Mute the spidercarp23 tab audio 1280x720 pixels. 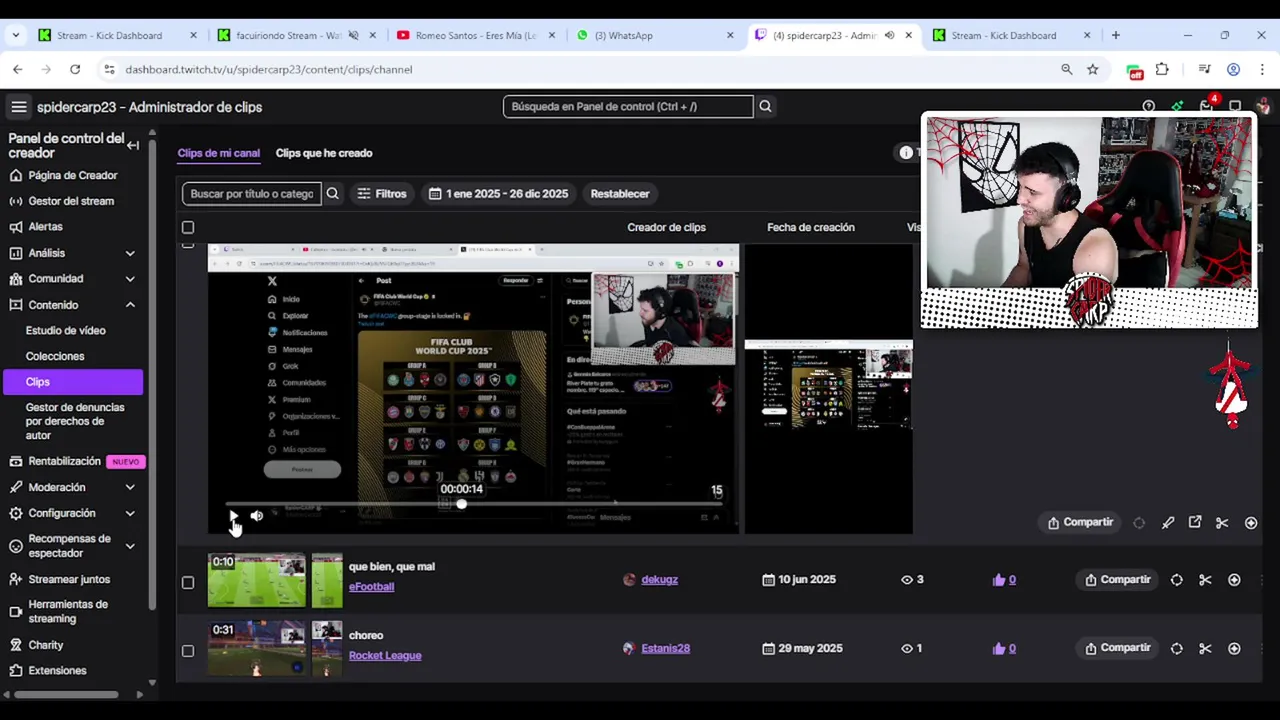coord(889,35)
